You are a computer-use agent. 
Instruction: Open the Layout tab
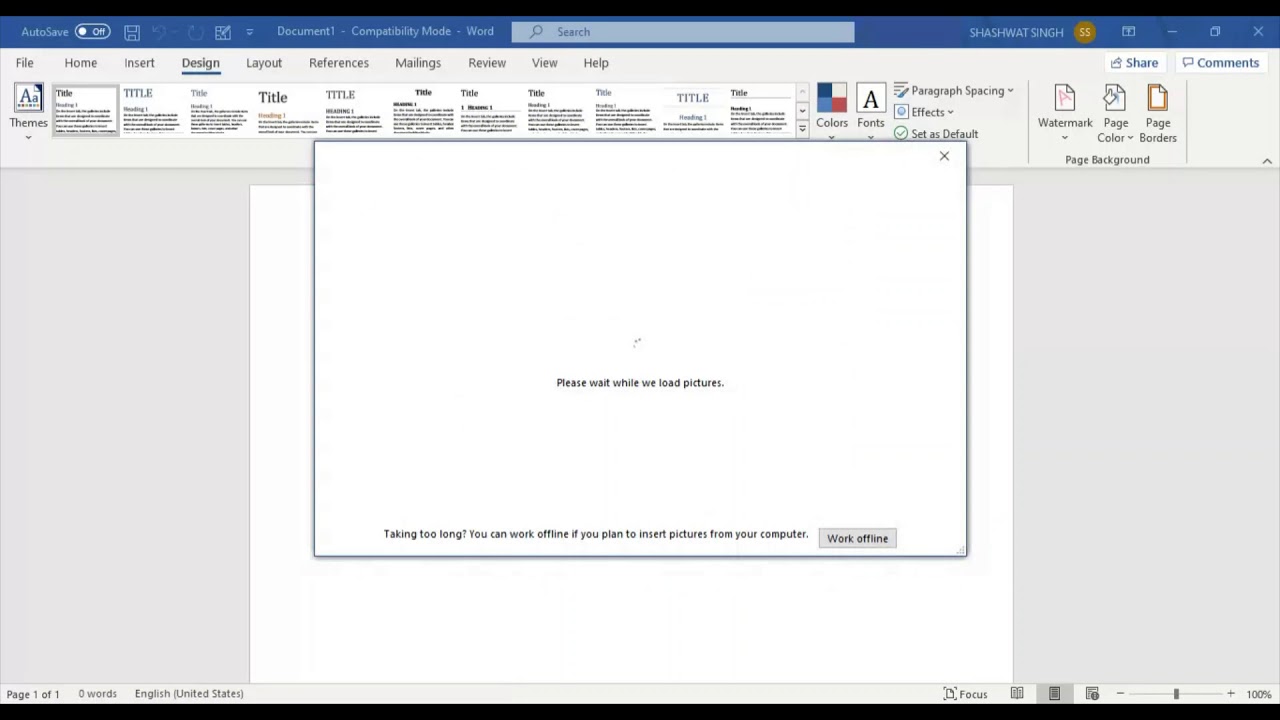(x=264, y=63)
